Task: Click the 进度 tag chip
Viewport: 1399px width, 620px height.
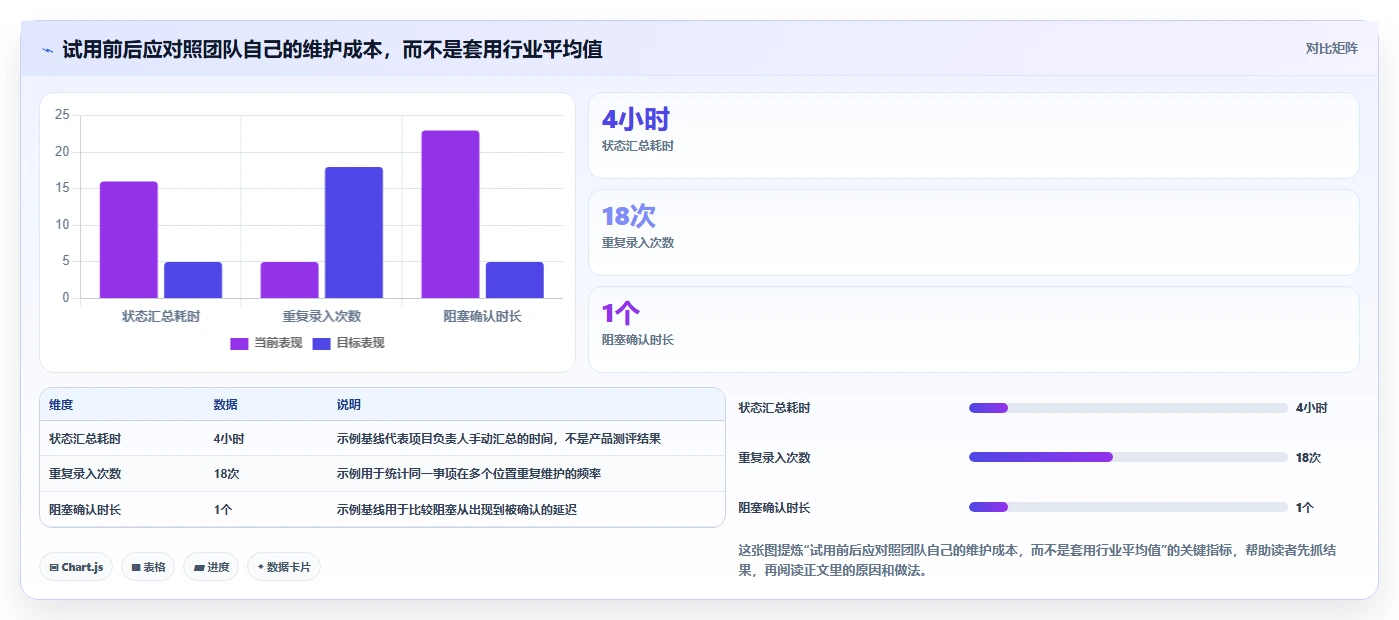Action: pos(211,567)
